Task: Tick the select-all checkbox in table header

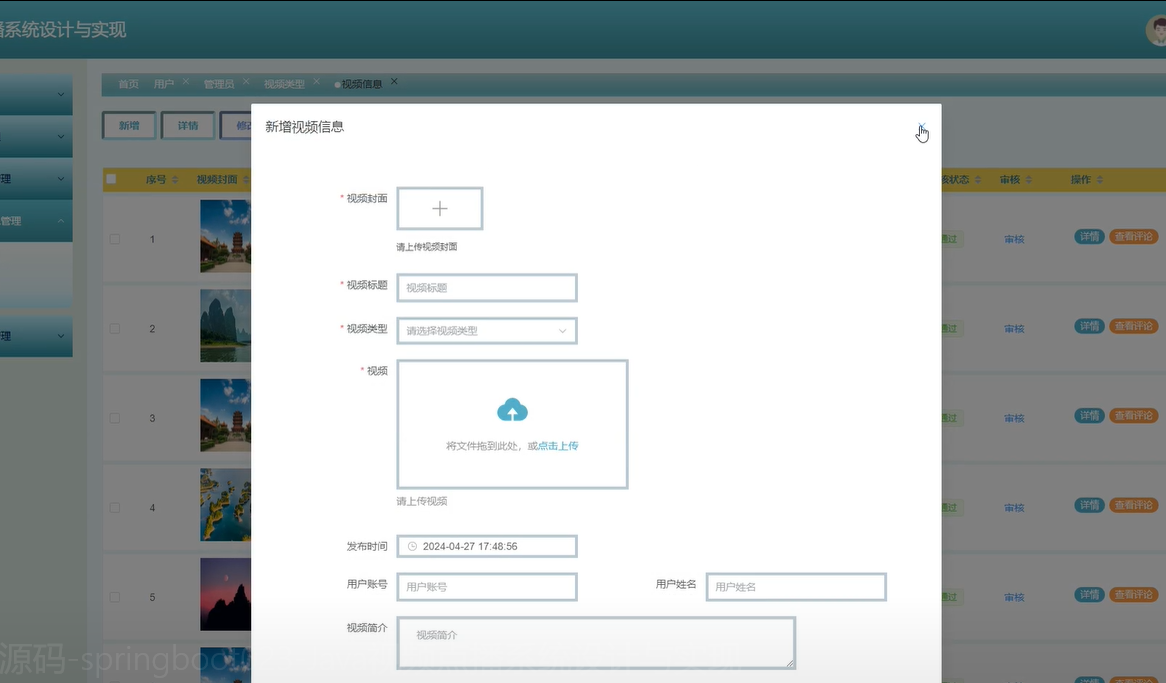Action: click(x=112, y=179)
